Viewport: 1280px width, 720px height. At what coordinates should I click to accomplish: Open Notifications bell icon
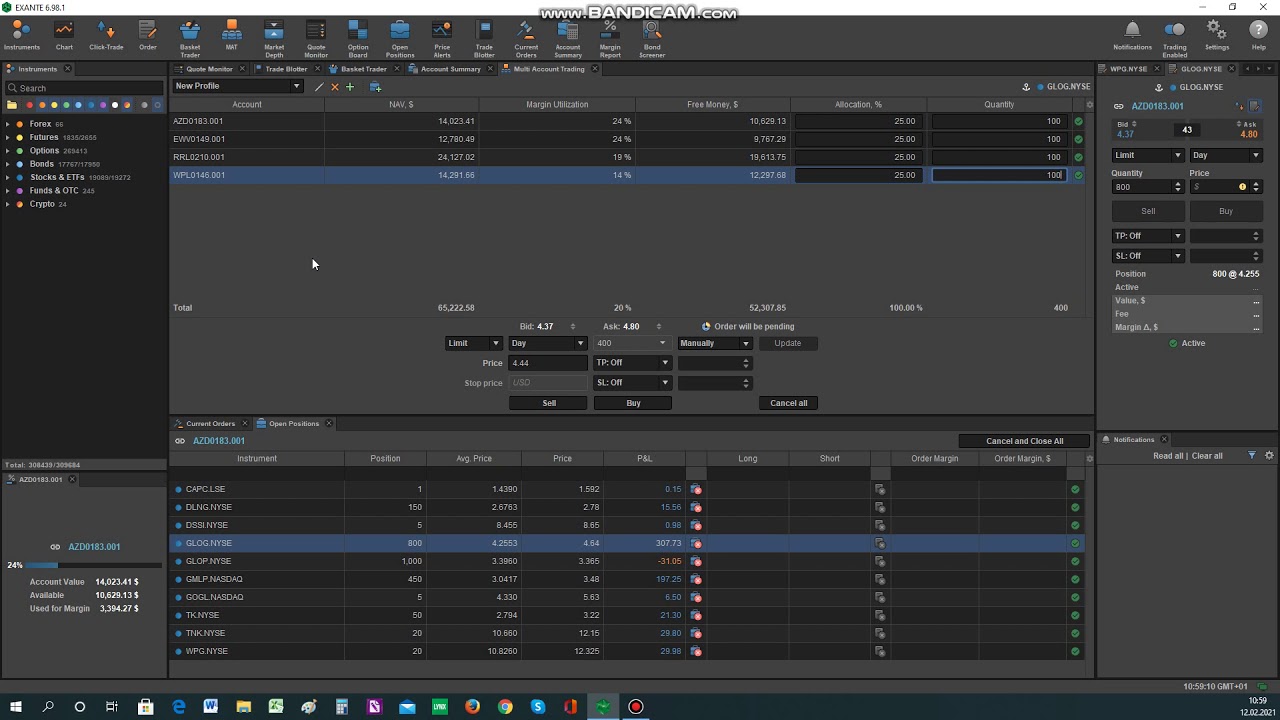(x=1132, y=36)
